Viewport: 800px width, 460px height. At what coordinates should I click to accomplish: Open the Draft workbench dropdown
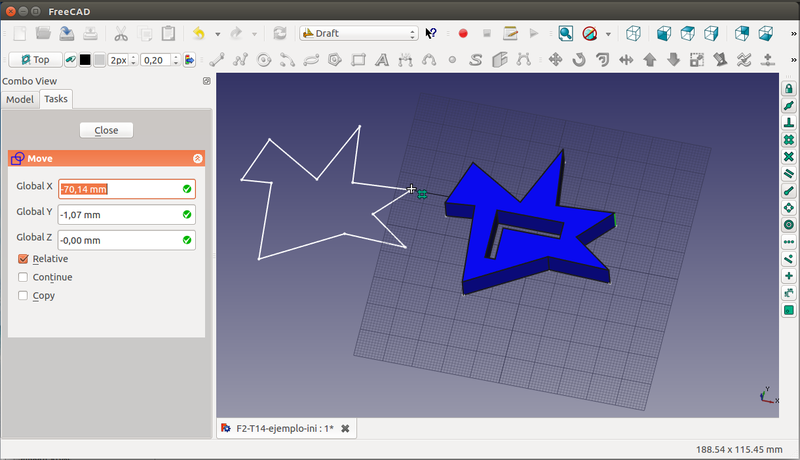click(358, 33)
